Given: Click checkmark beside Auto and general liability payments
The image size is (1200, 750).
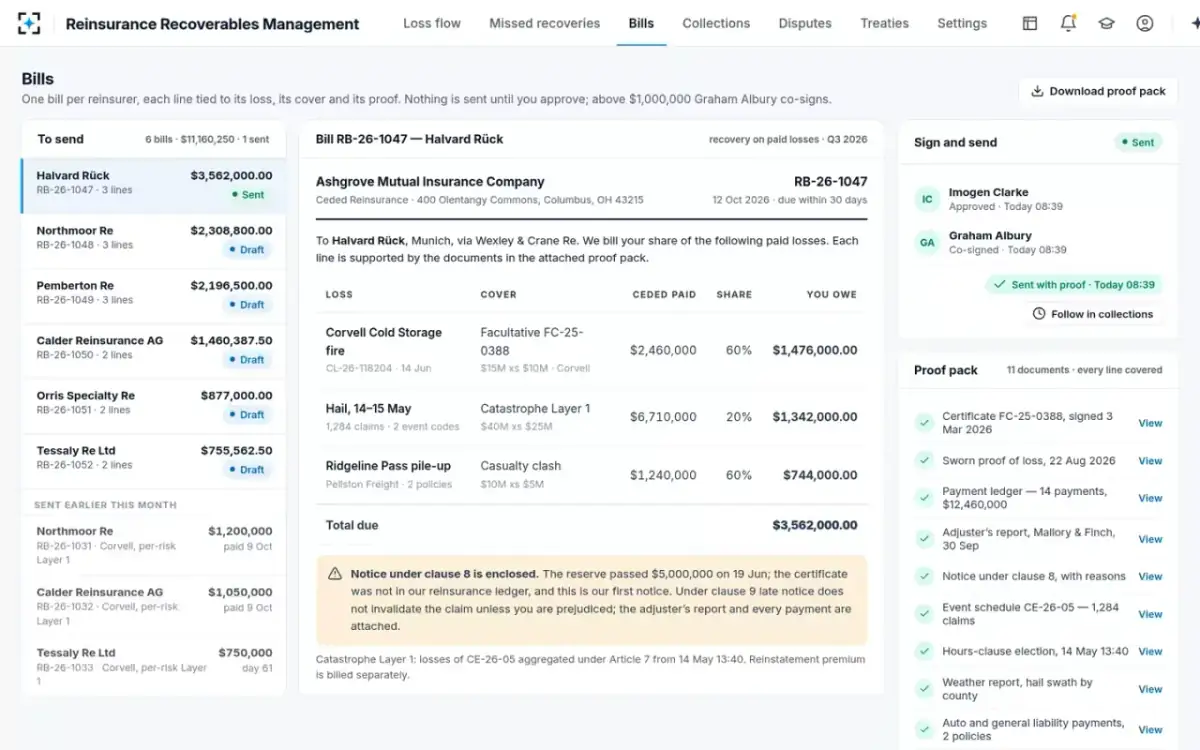Looking at the screenshot, I should point(924,729).
